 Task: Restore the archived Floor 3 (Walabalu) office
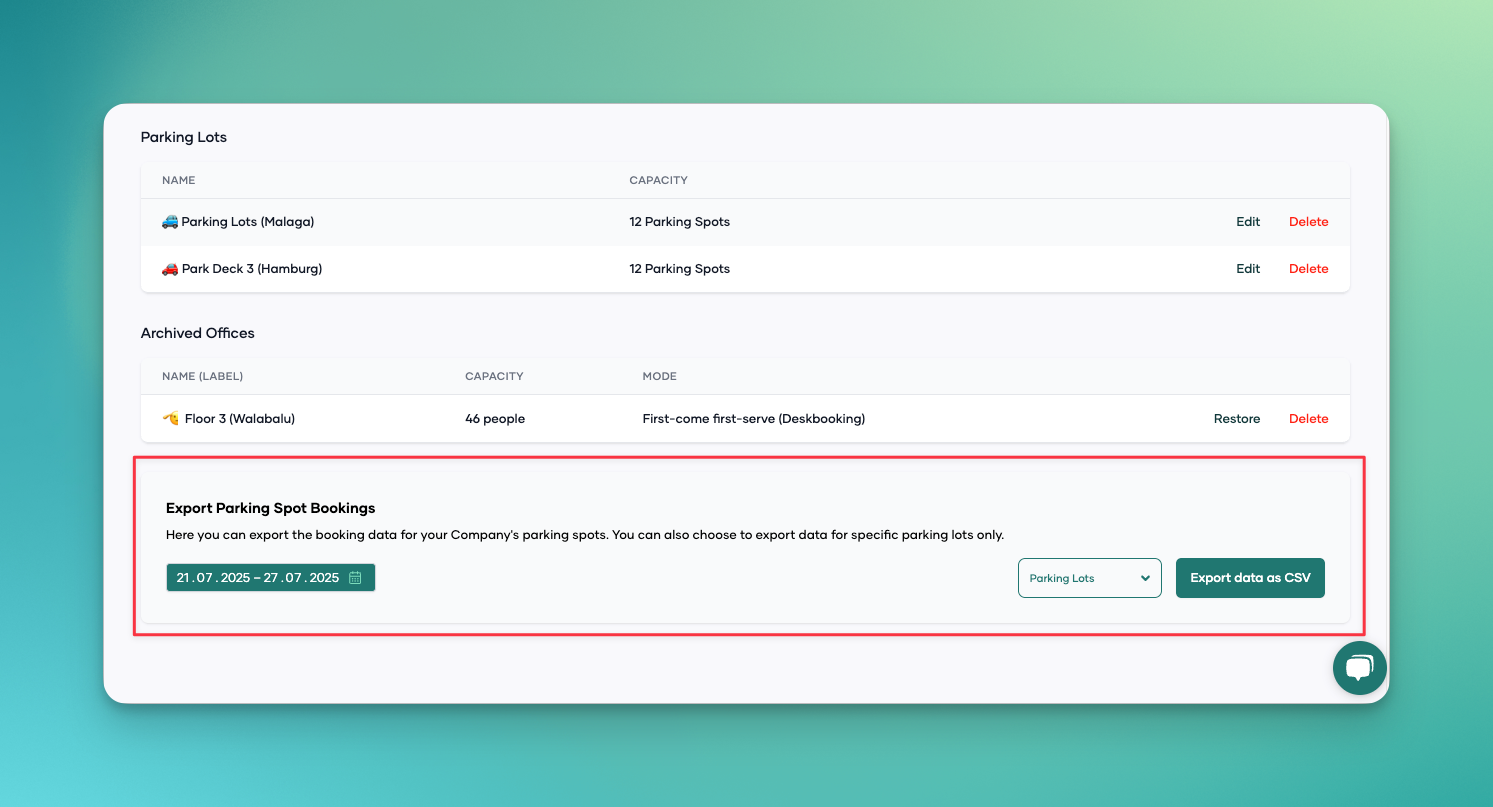[1236, 419]
